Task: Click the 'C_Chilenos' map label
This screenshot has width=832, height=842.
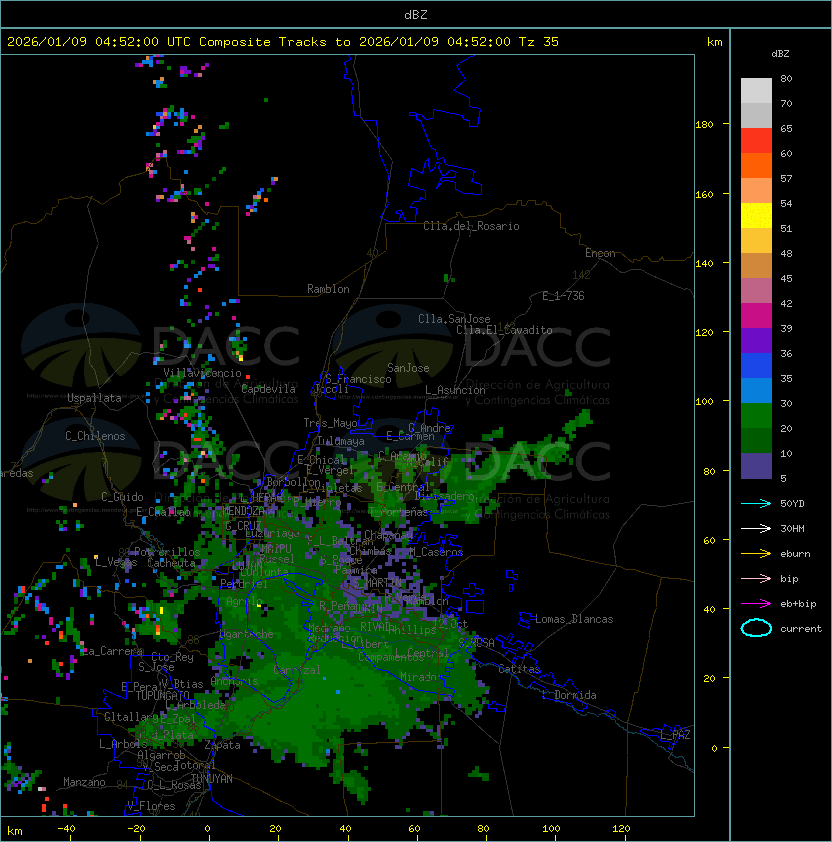Action: click(95, 436)
